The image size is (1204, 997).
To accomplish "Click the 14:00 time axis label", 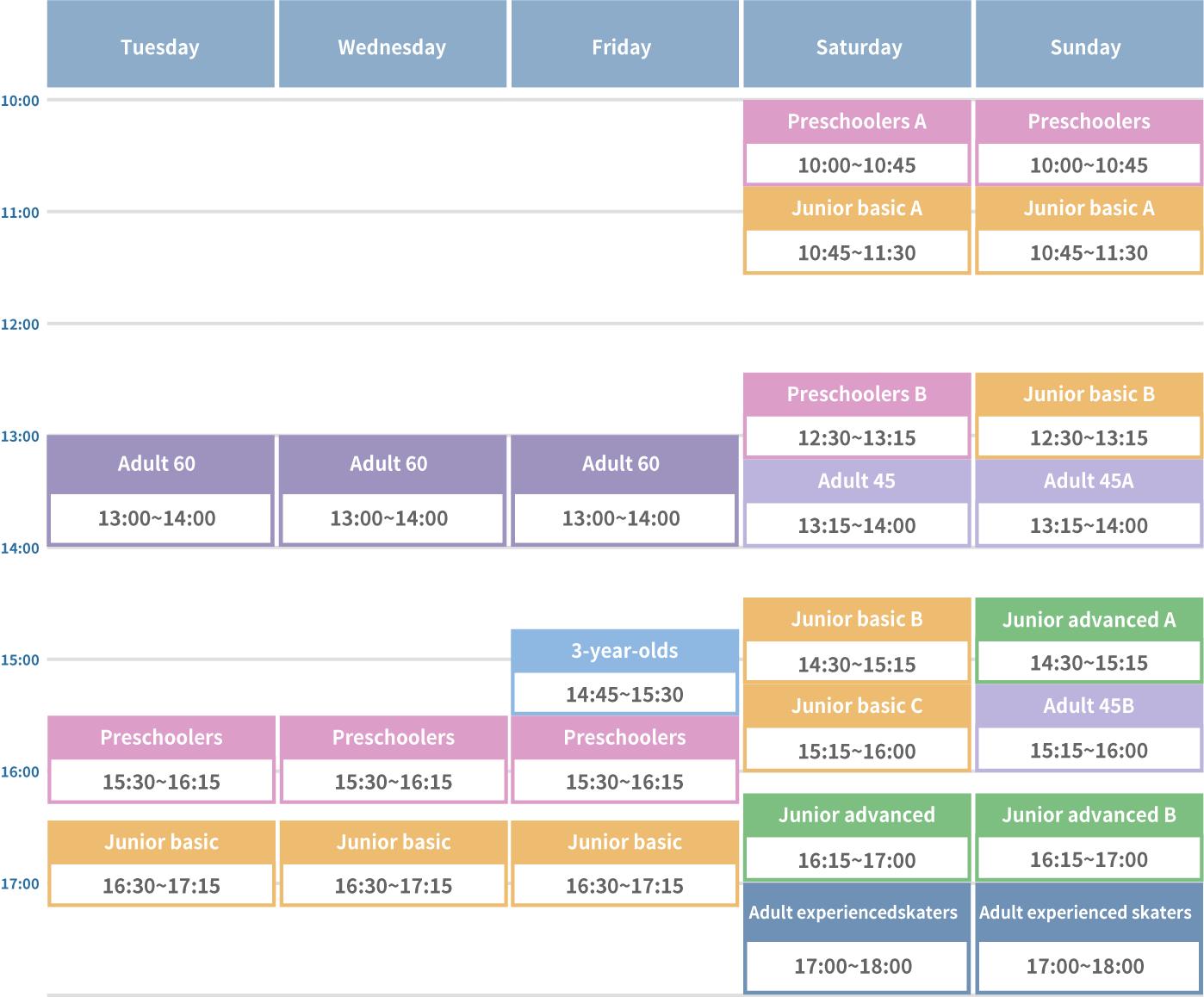I will click(20, 548).
